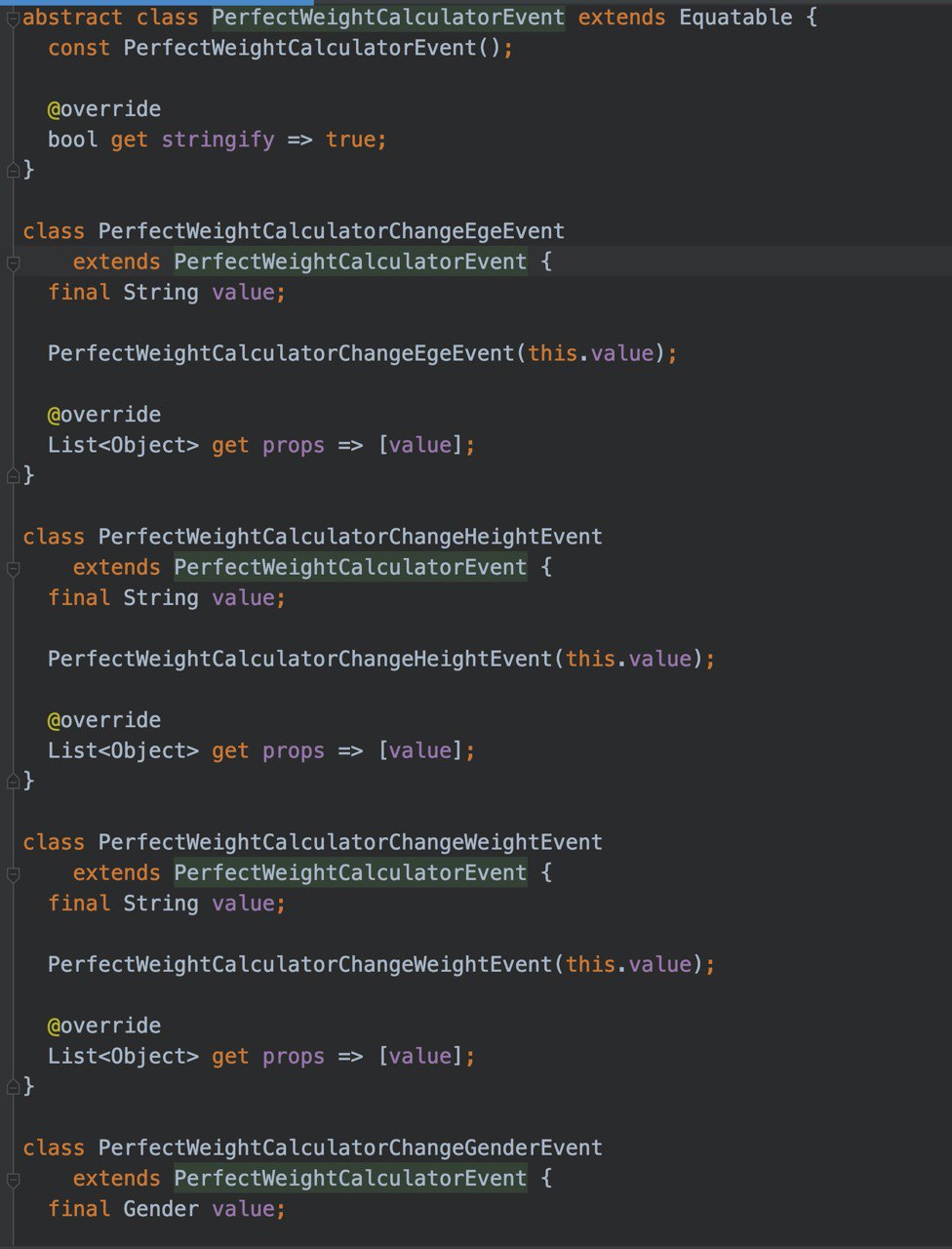Collapse the abstract PerfectWeightCalculatorEvent class fold marker
Viewport: 952px width, 1249px height.
click(x=13, y=19)
